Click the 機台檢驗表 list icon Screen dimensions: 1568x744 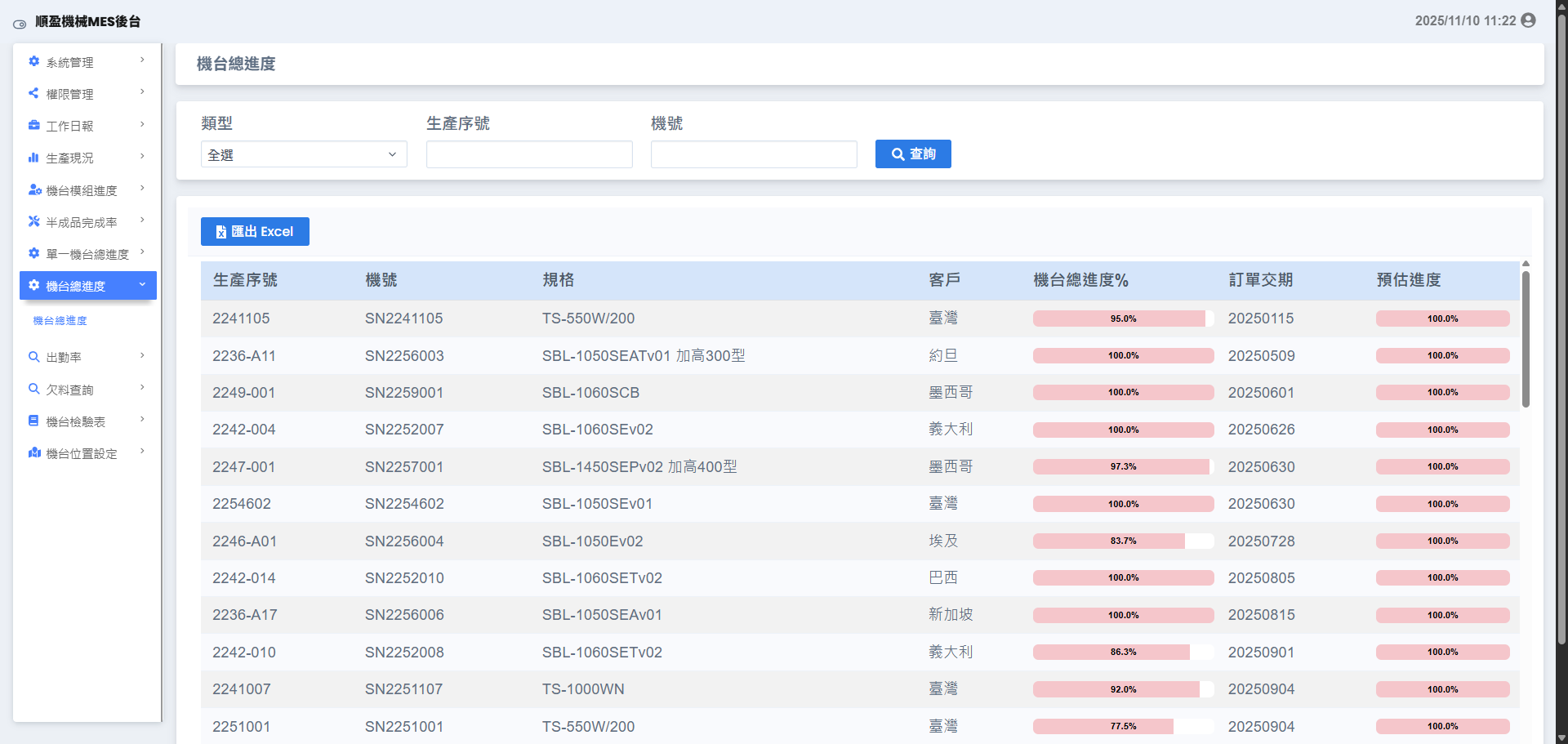[x=34, y=421]
